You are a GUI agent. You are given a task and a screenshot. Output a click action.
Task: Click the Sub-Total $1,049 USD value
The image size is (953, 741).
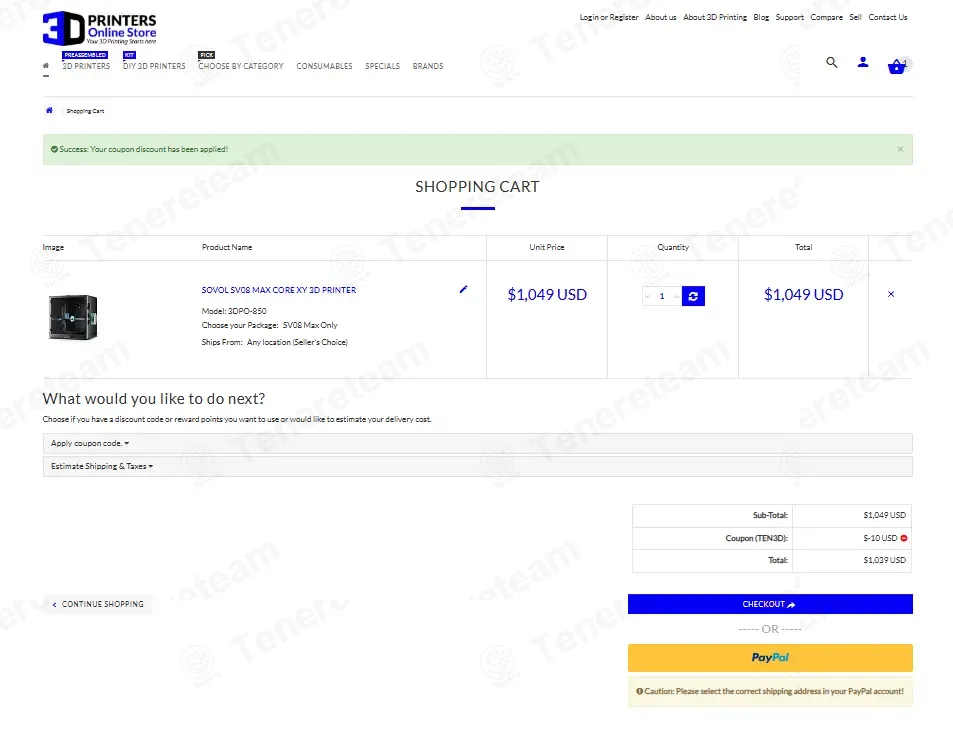click(884, 515)
